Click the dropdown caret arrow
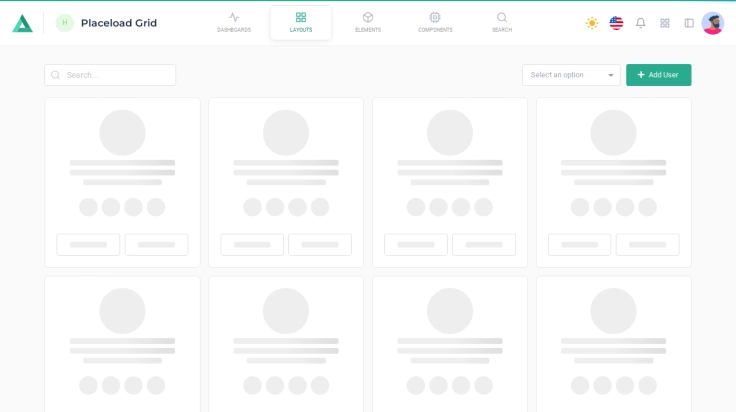 pos(611,75)
